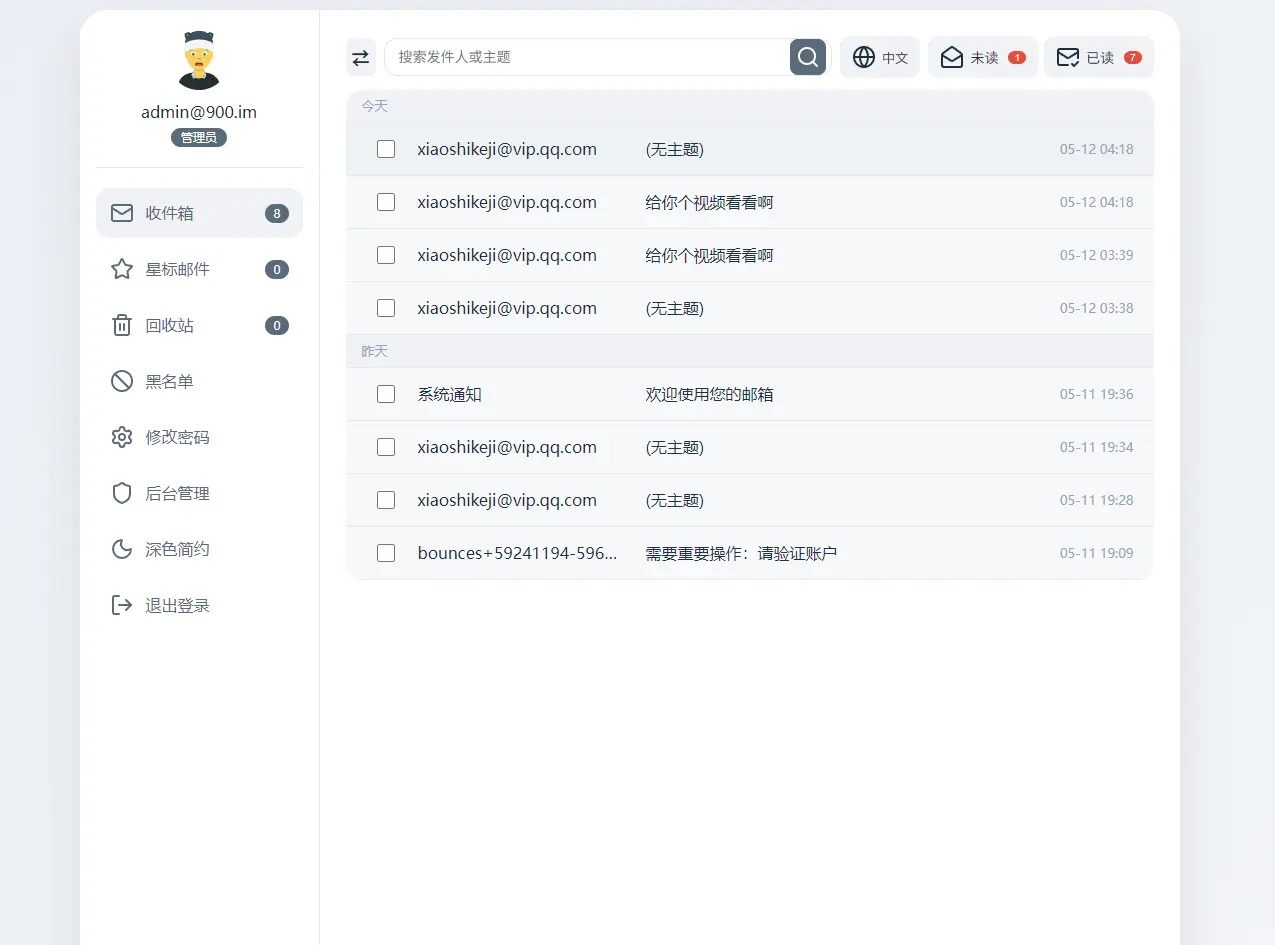Click the globe language icon
The image size is (1275, 945).
tap(864, 57)
